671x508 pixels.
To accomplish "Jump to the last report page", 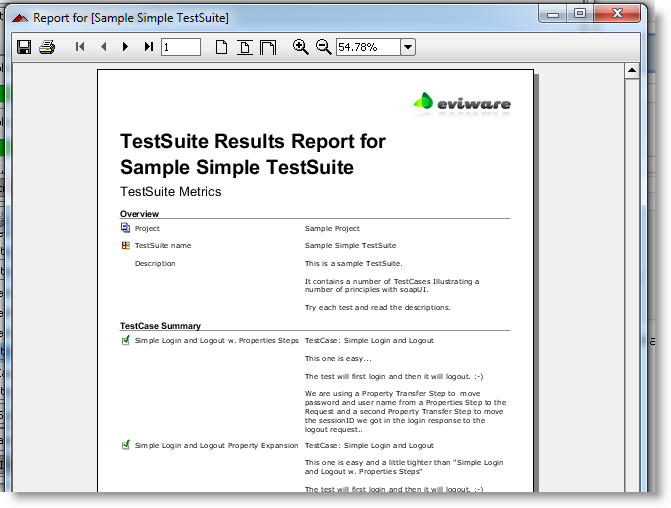I will click(x=148, y=46).
